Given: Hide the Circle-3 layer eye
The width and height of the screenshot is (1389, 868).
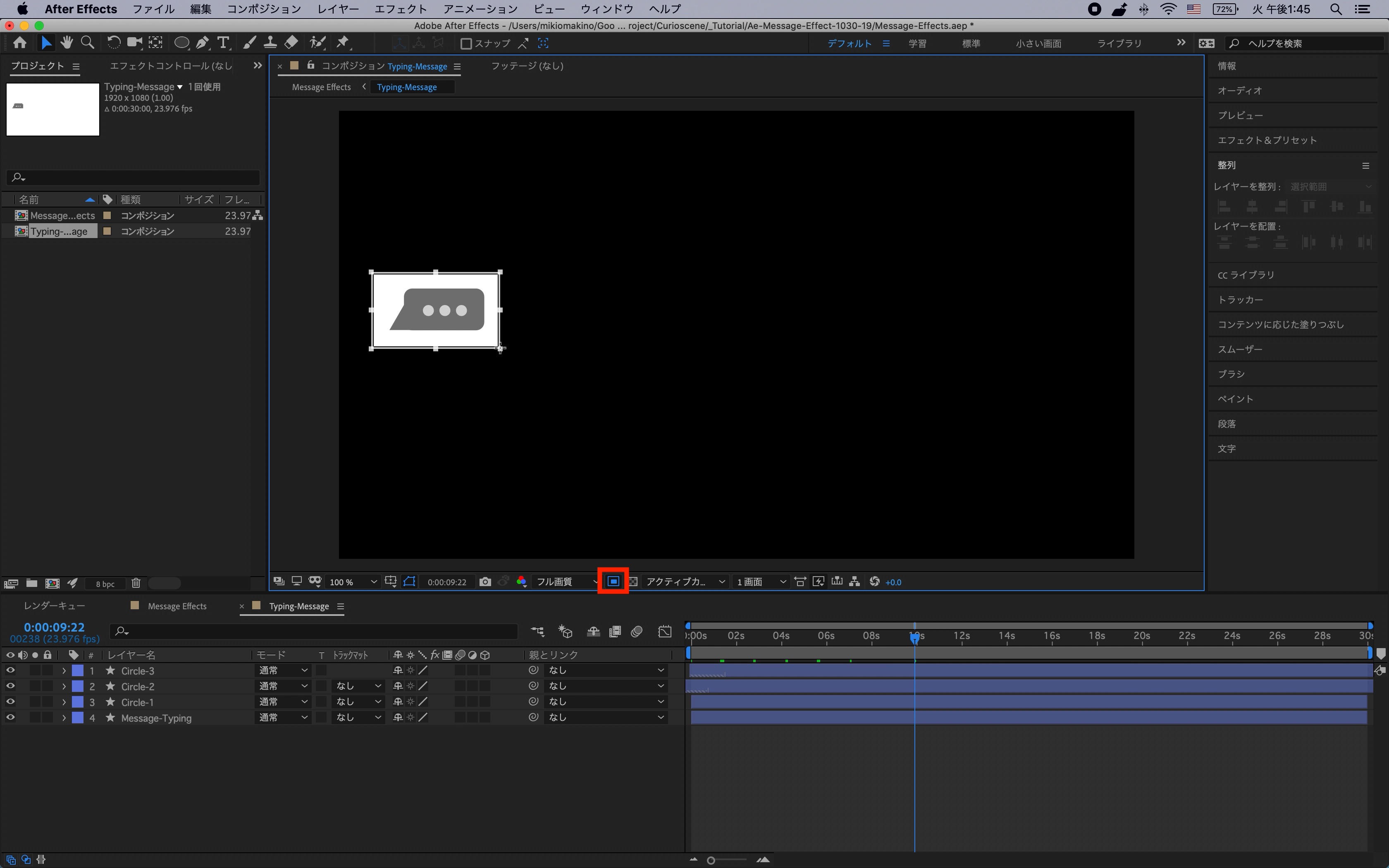Looking at the screenshot, I should tap(10, 670).
